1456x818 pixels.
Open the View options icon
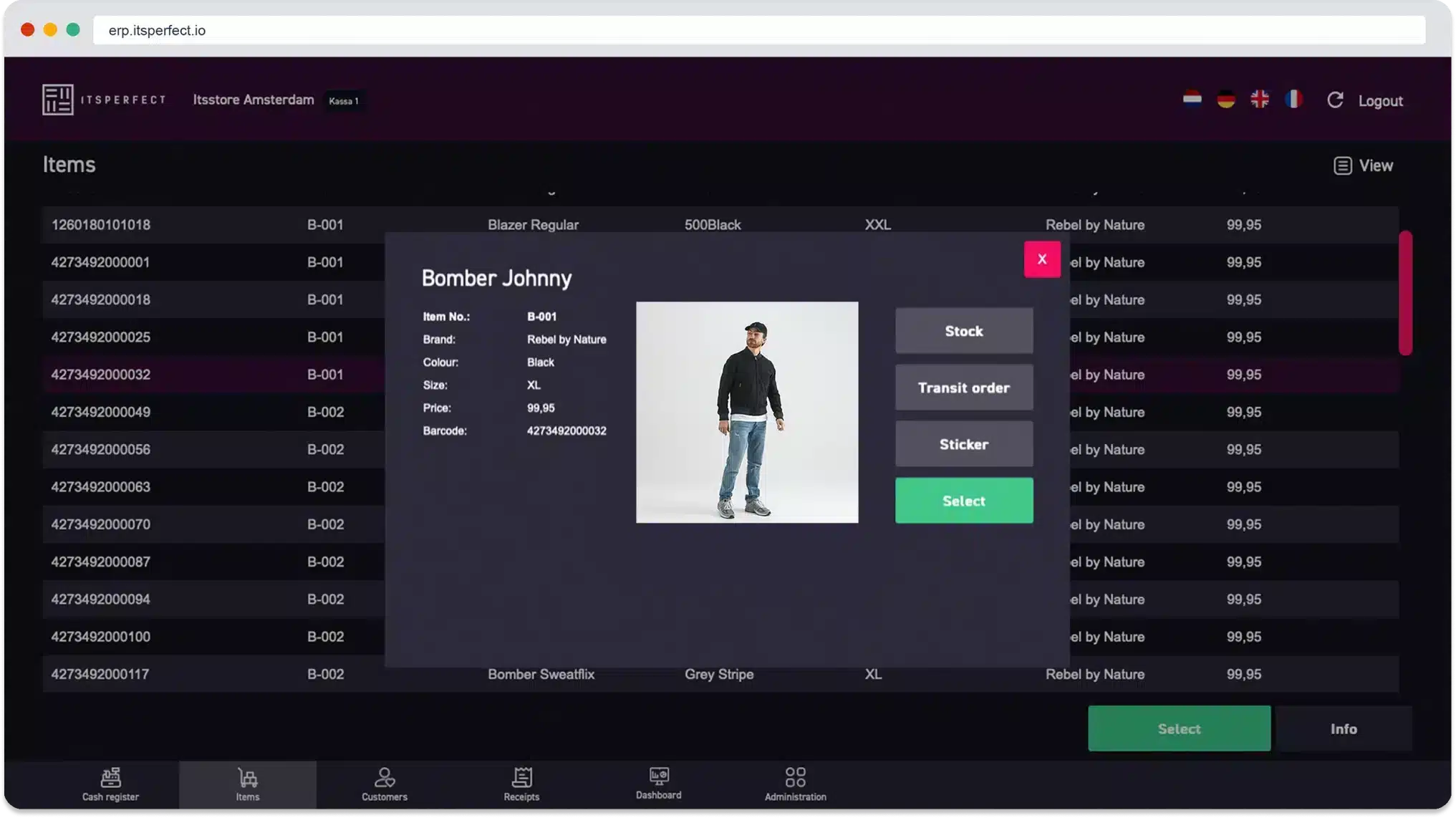(1342, 165)
